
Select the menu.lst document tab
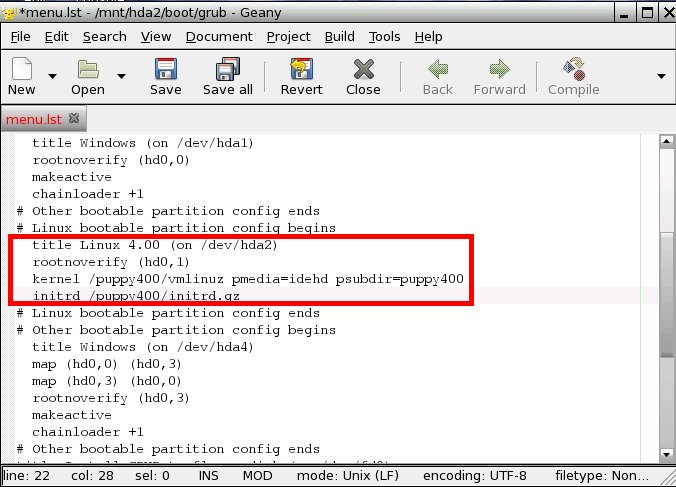point(34,119)
